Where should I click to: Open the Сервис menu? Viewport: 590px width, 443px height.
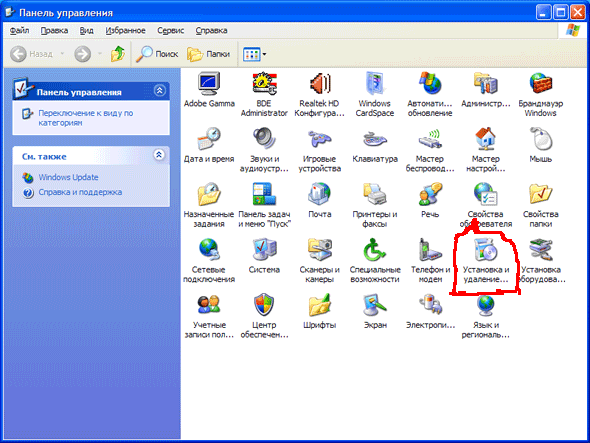(x=170, y=31)
